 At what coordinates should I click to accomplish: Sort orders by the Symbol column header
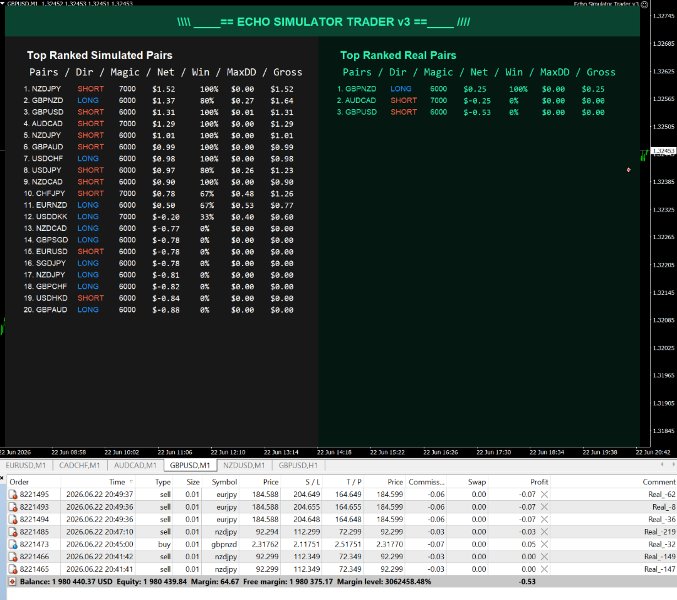pos(225,482)
